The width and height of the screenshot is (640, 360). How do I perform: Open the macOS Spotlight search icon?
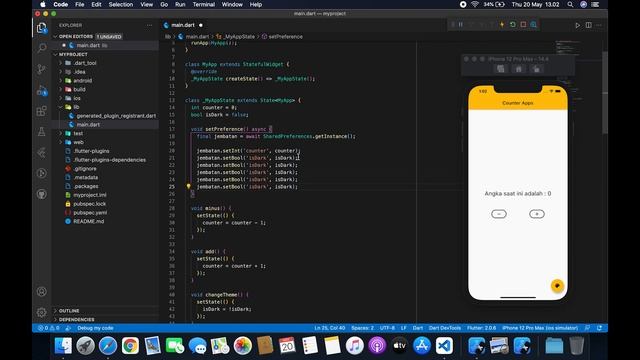tap(570, 4)
